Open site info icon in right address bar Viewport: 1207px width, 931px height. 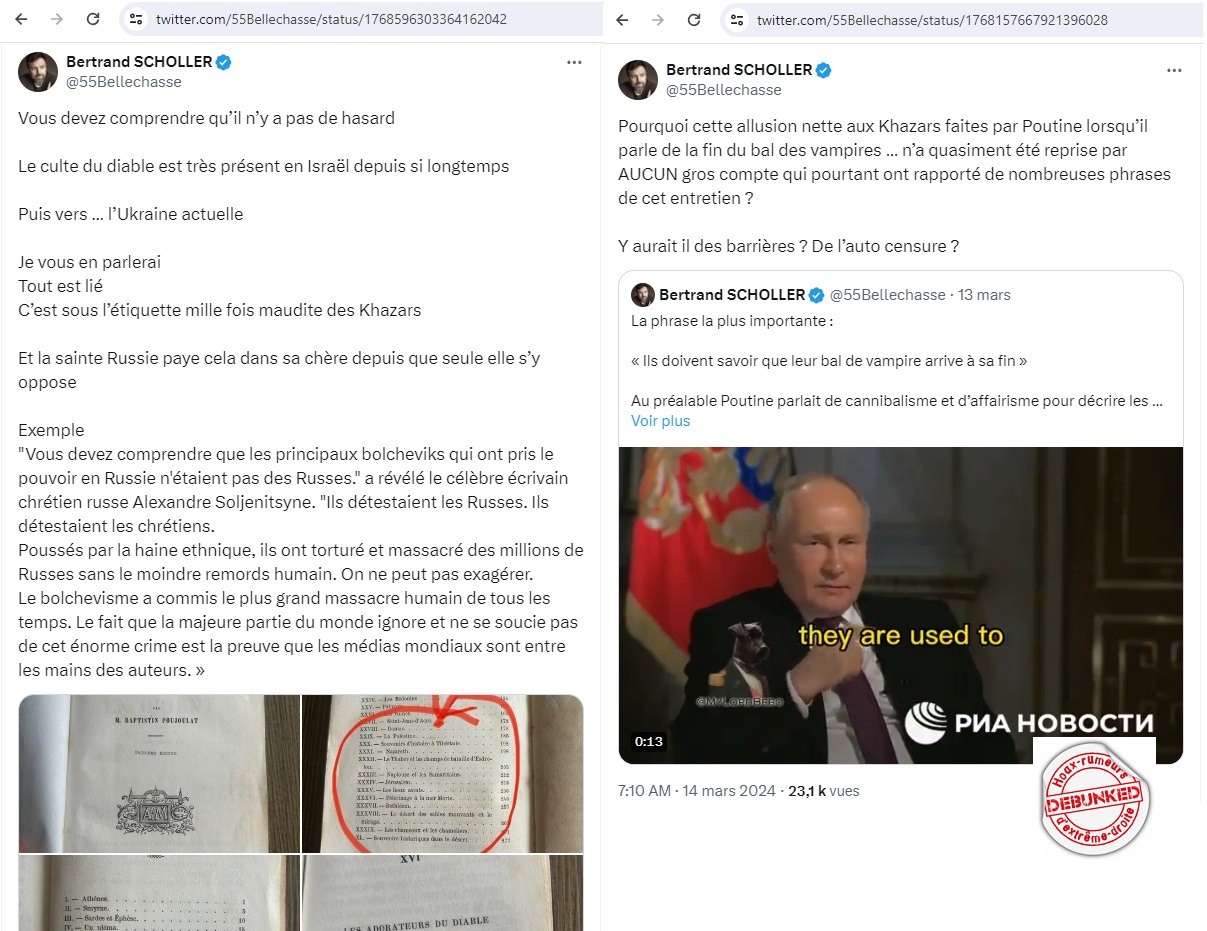click(737, 20)
